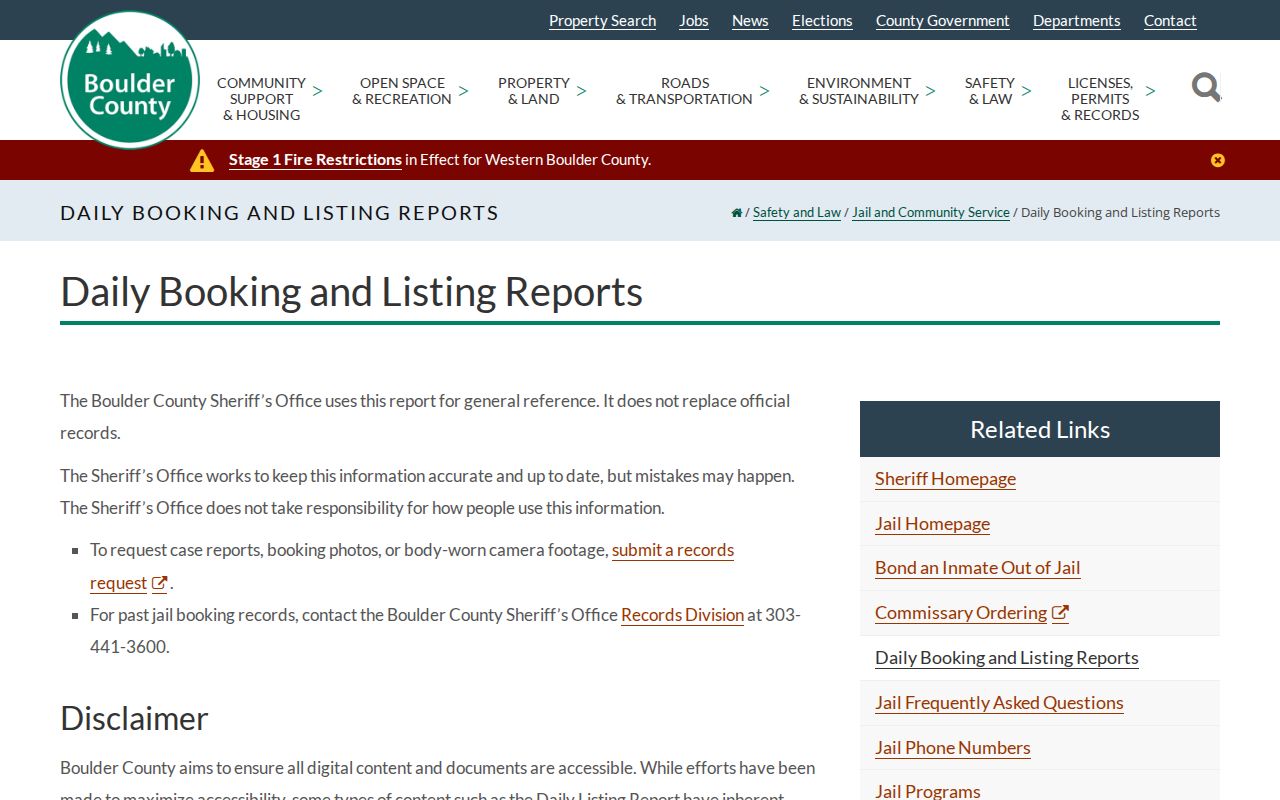Open the Records Division link

coord(682,615)
